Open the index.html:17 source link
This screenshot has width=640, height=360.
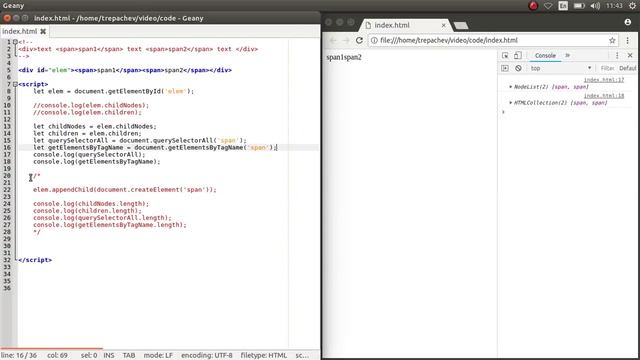click(x=604, y=80)
